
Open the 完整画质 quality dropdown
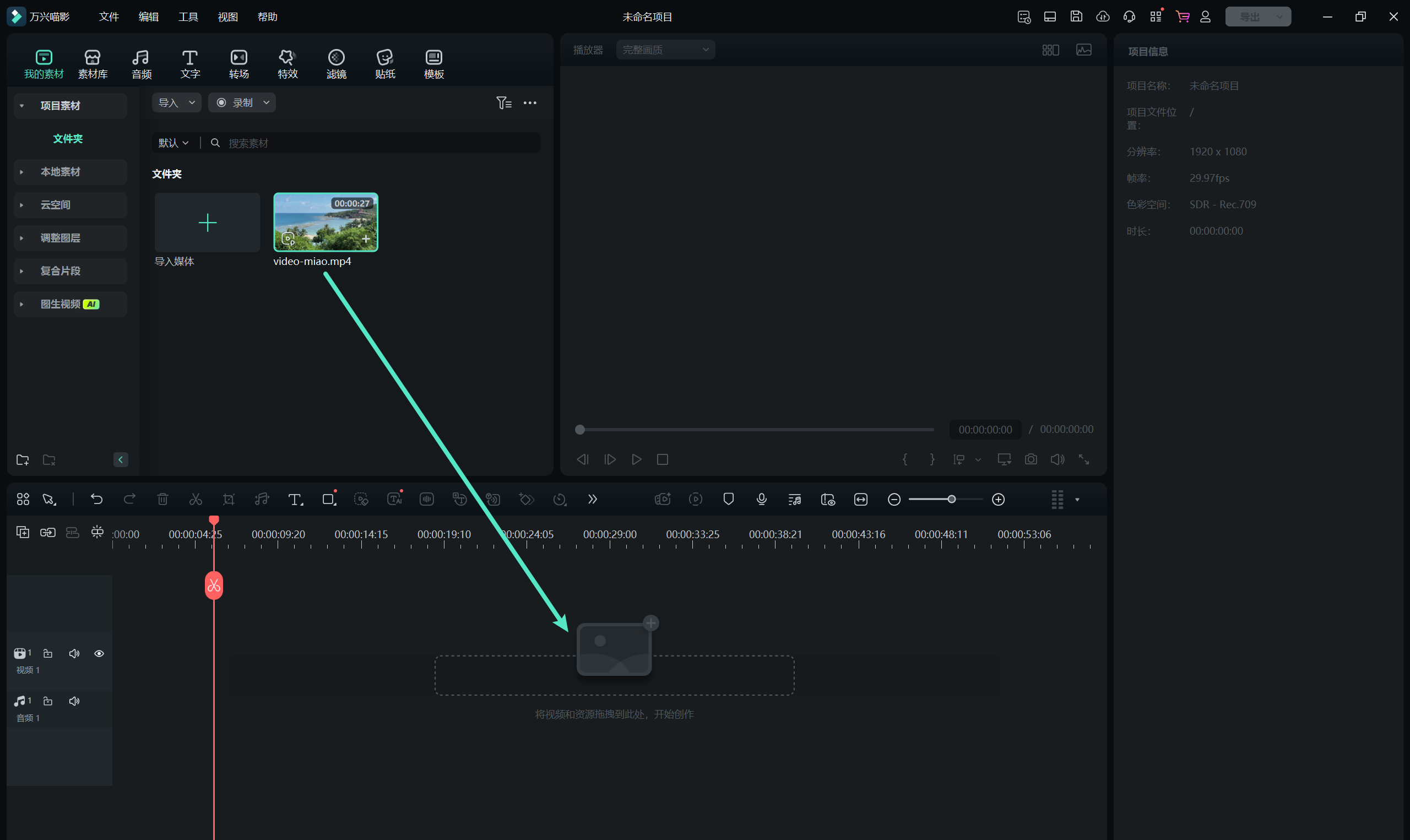[665, 50]
